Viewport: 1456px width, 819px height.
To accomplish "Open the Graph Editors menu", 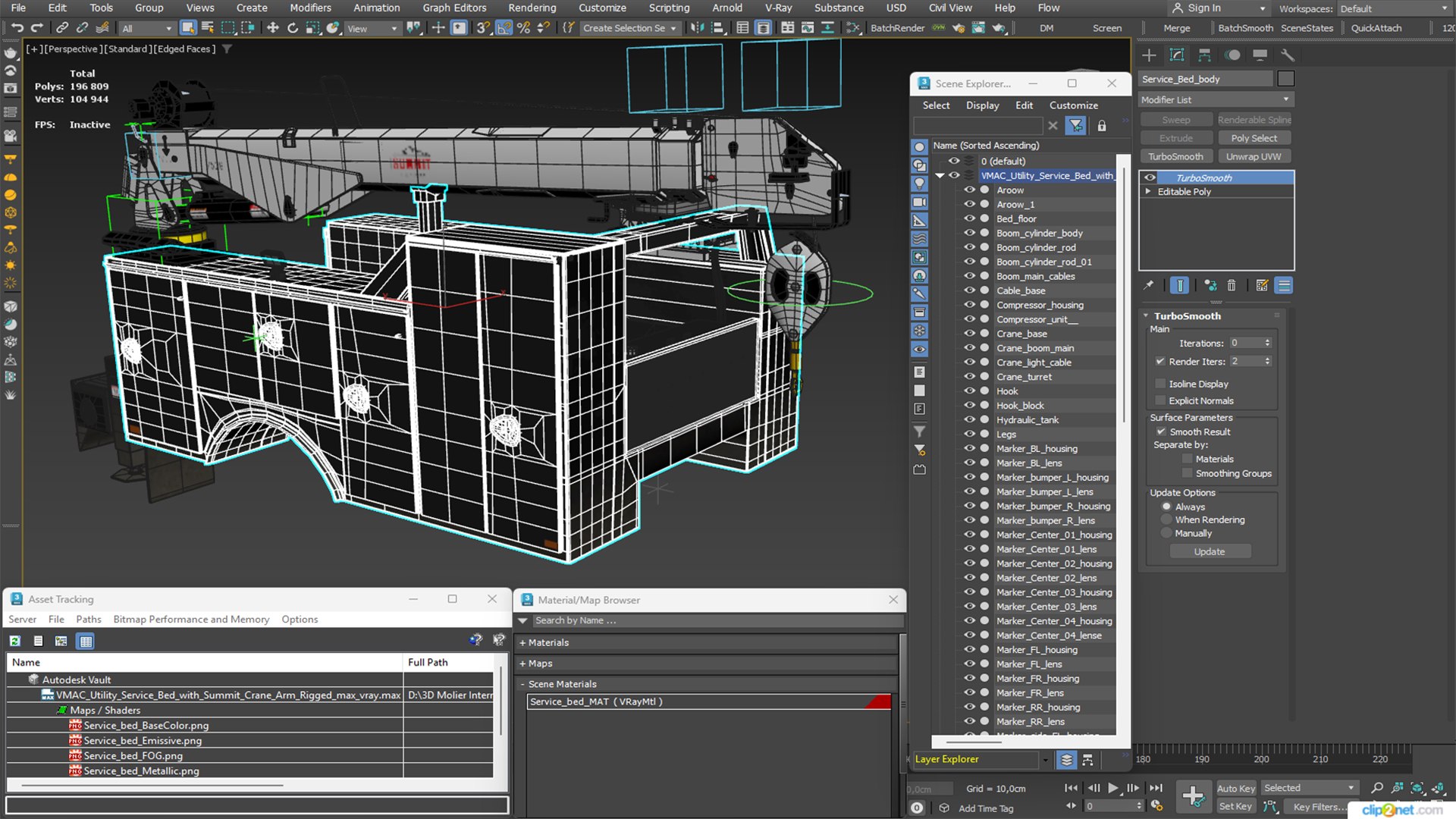I will [x=454, y=8].
